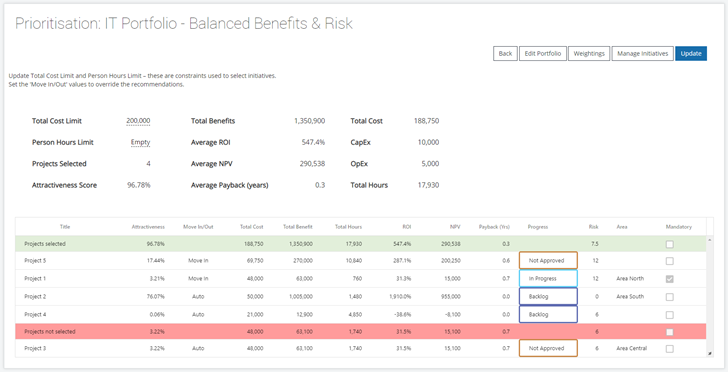Sort by NPV column header

(455, 227)
